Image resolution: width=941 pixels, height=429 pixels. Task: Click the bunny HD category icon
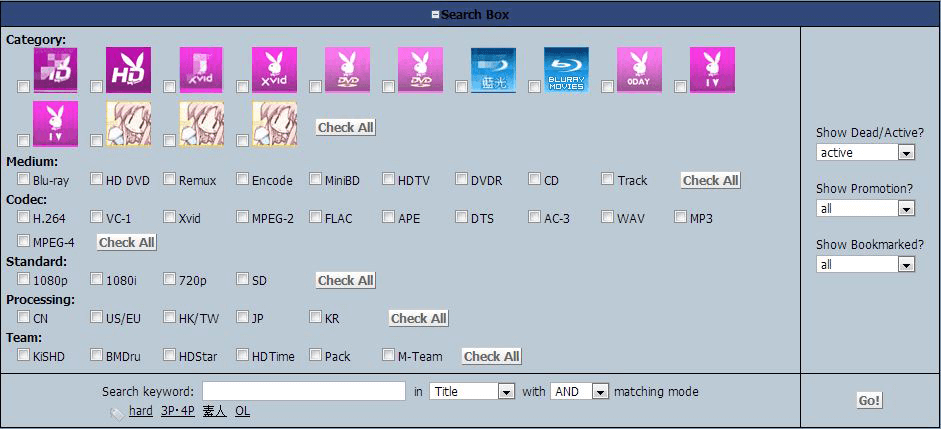(128, 70)
